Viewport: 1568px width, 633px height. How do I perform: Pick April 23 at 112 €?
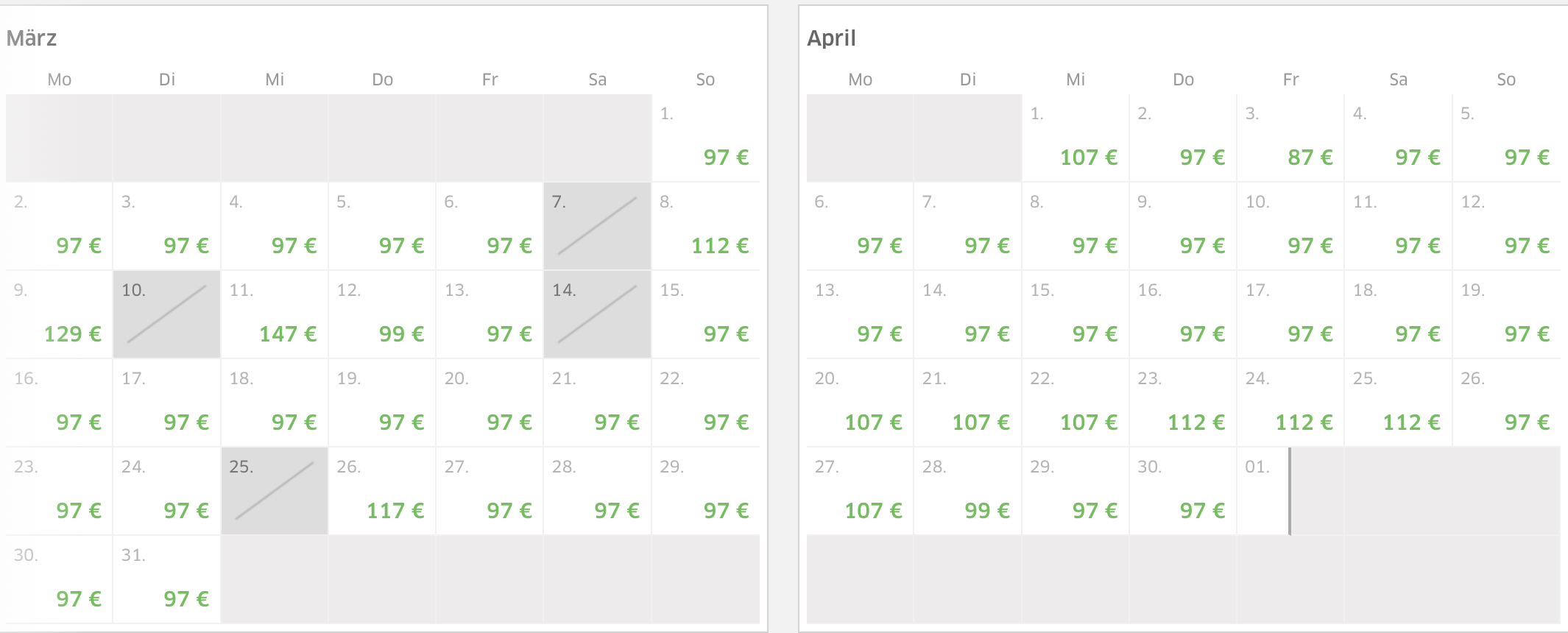click(1182, 403)
